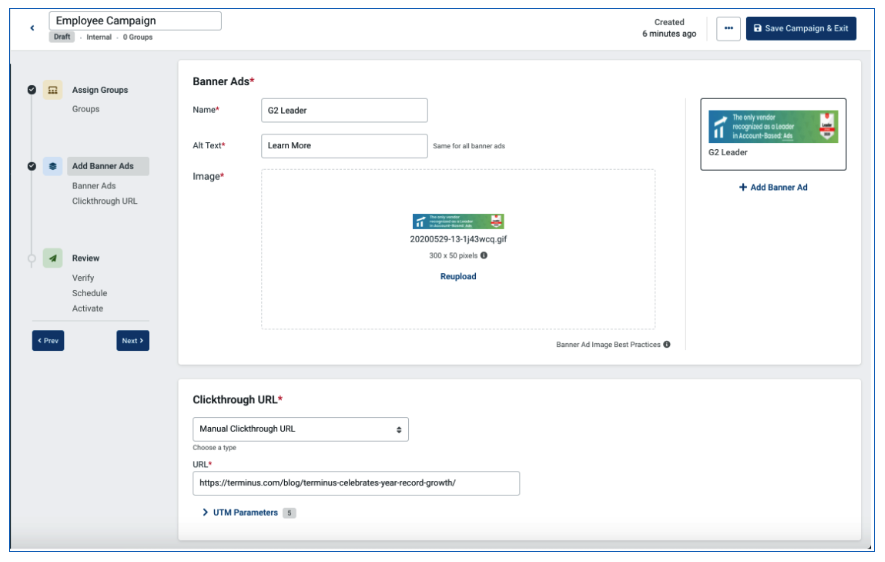This screenshot has height=562, width=885.
Task: Click the Review paper plane icon
Action: (x=52, y=258)
